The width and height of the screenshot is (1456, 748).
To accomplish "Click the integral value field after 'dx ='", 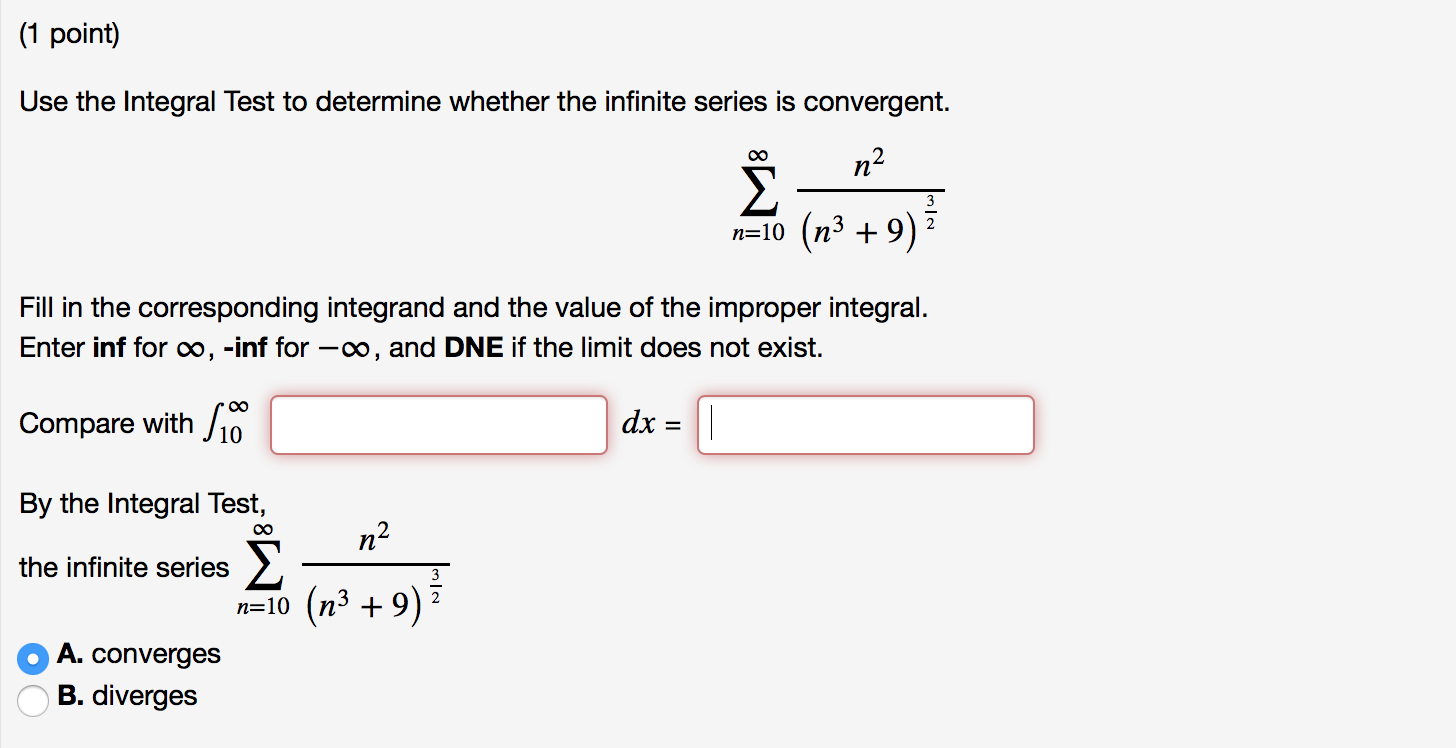I will click(866, 425).
